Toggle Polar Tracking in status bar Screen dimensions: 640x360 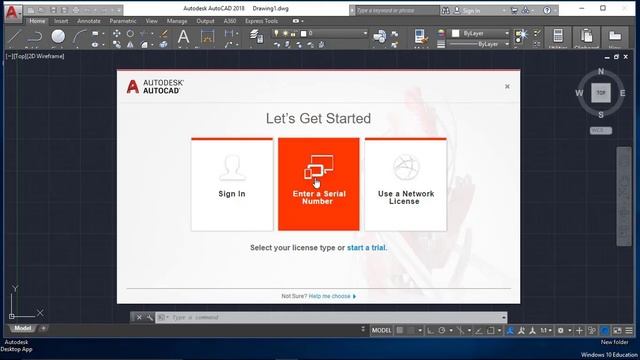pyautogui.click(x=442, y=330)
